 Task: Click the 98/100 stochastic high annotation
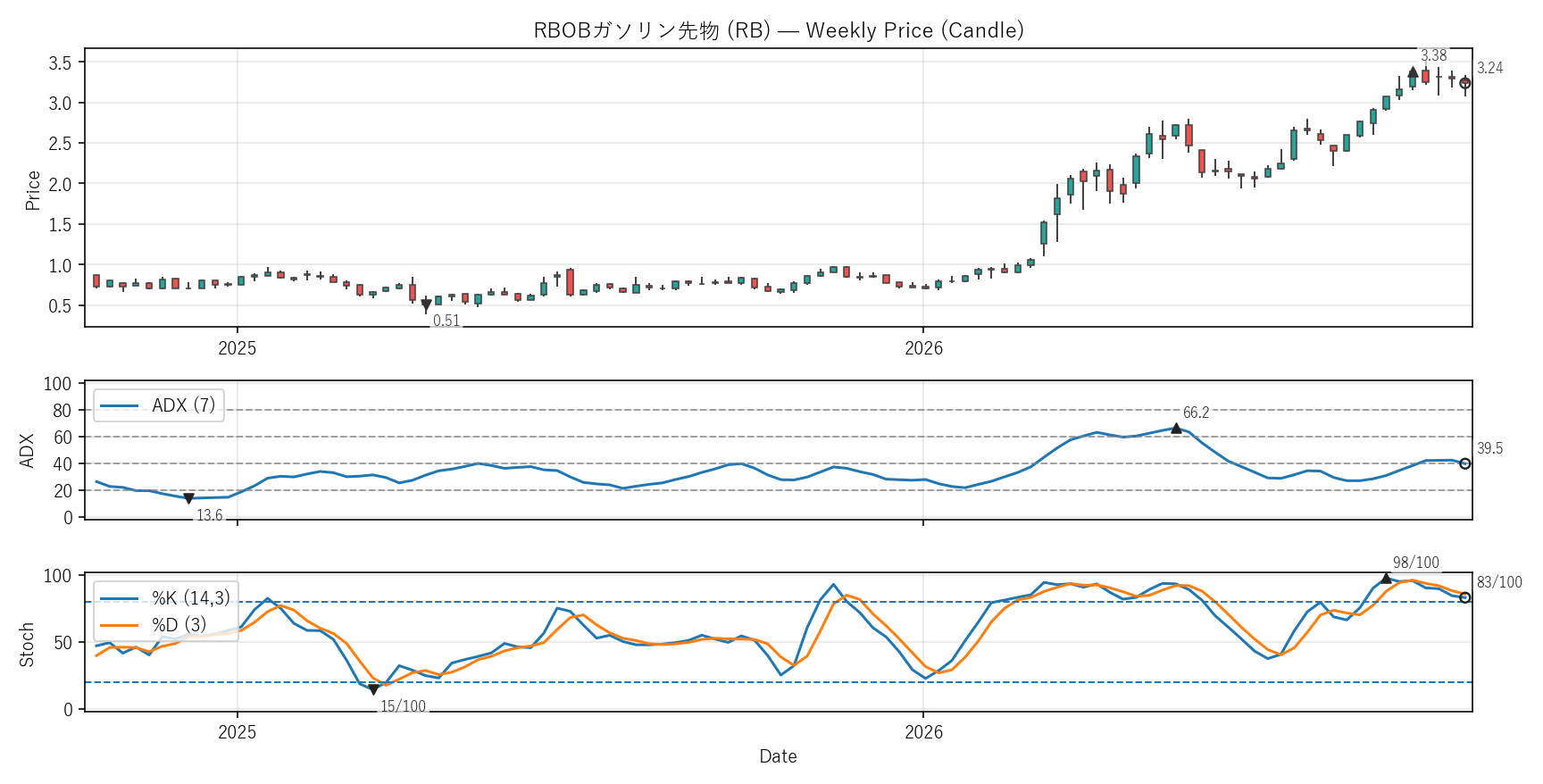pos(1416,563)
